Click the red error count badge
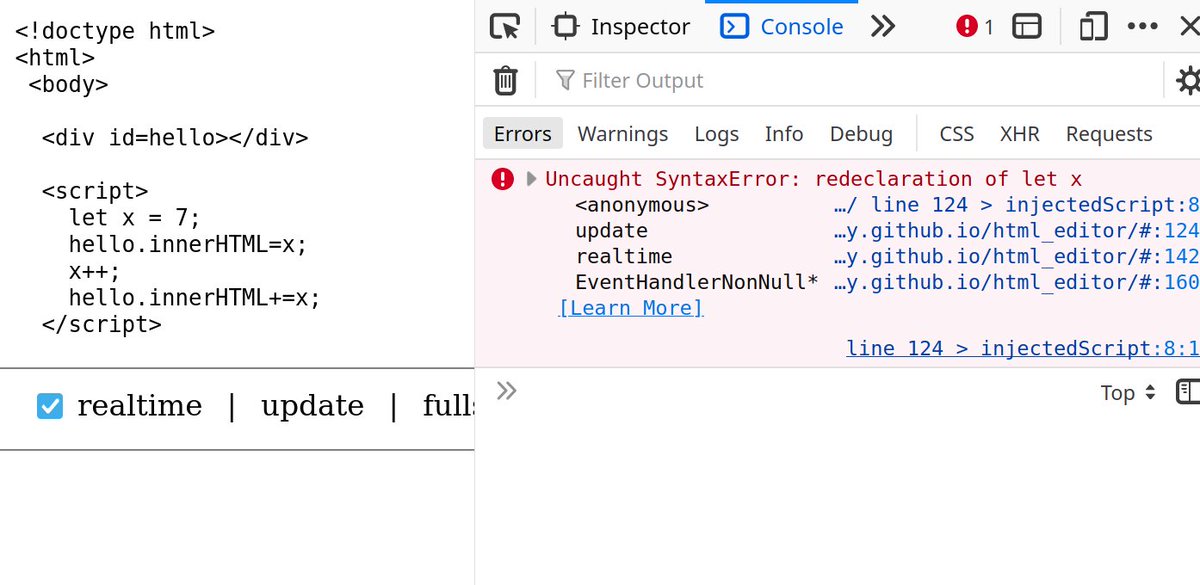Viewport: 1200px width, 585px height. click(975, 27)
